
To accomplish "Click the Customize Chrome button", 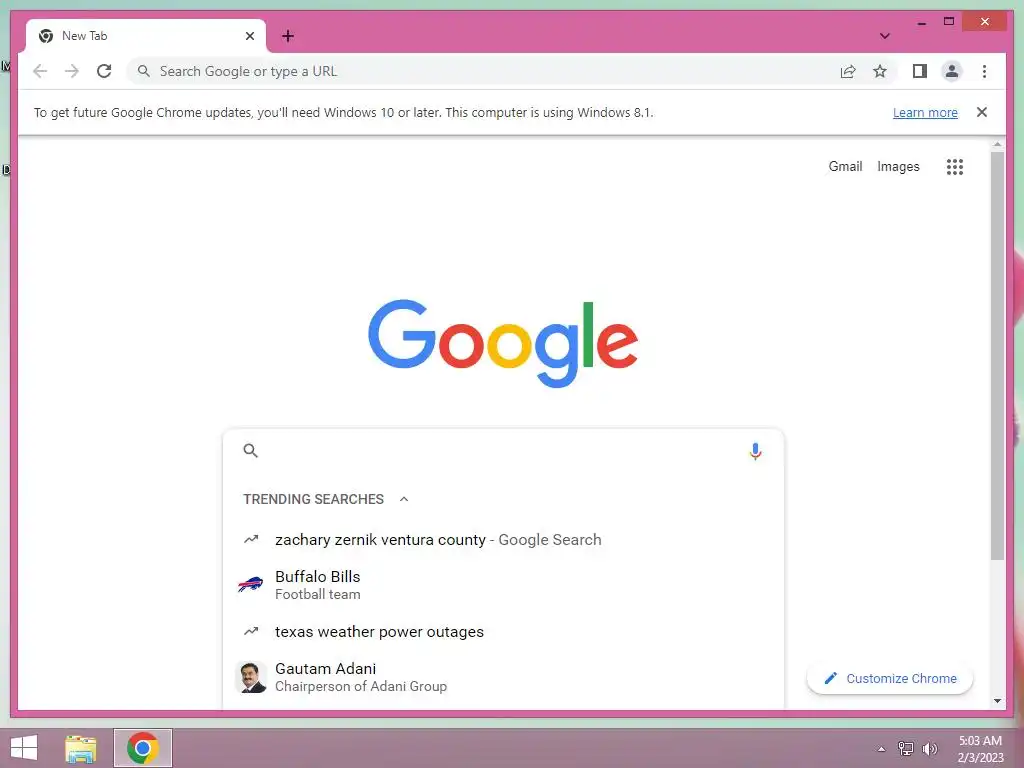I will [889, 679].
